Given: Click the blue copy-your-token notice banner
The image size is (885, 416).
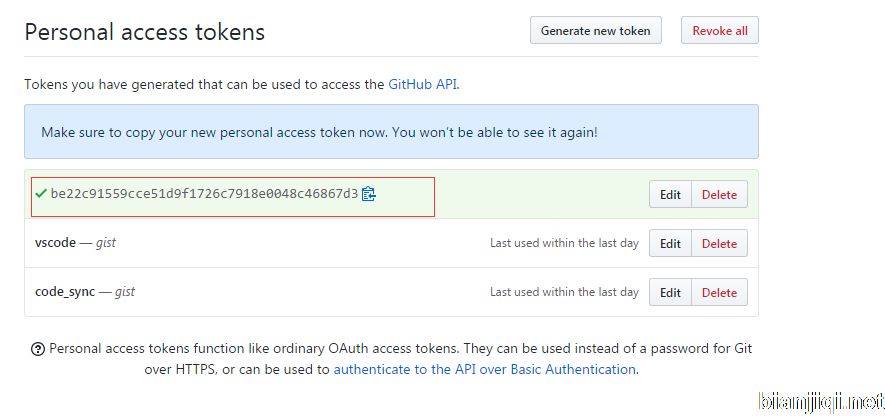Looking at the screenshot, I should pos(390,132).
